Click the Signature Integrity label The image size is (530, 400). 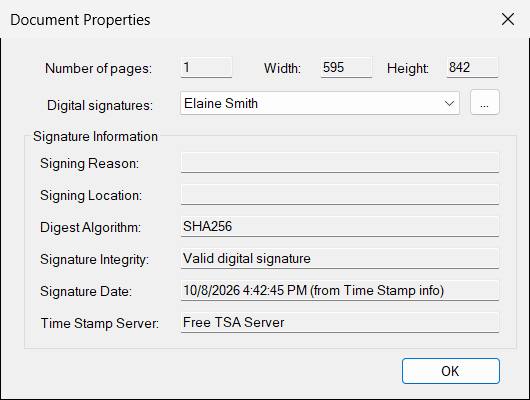click(94, 260)
